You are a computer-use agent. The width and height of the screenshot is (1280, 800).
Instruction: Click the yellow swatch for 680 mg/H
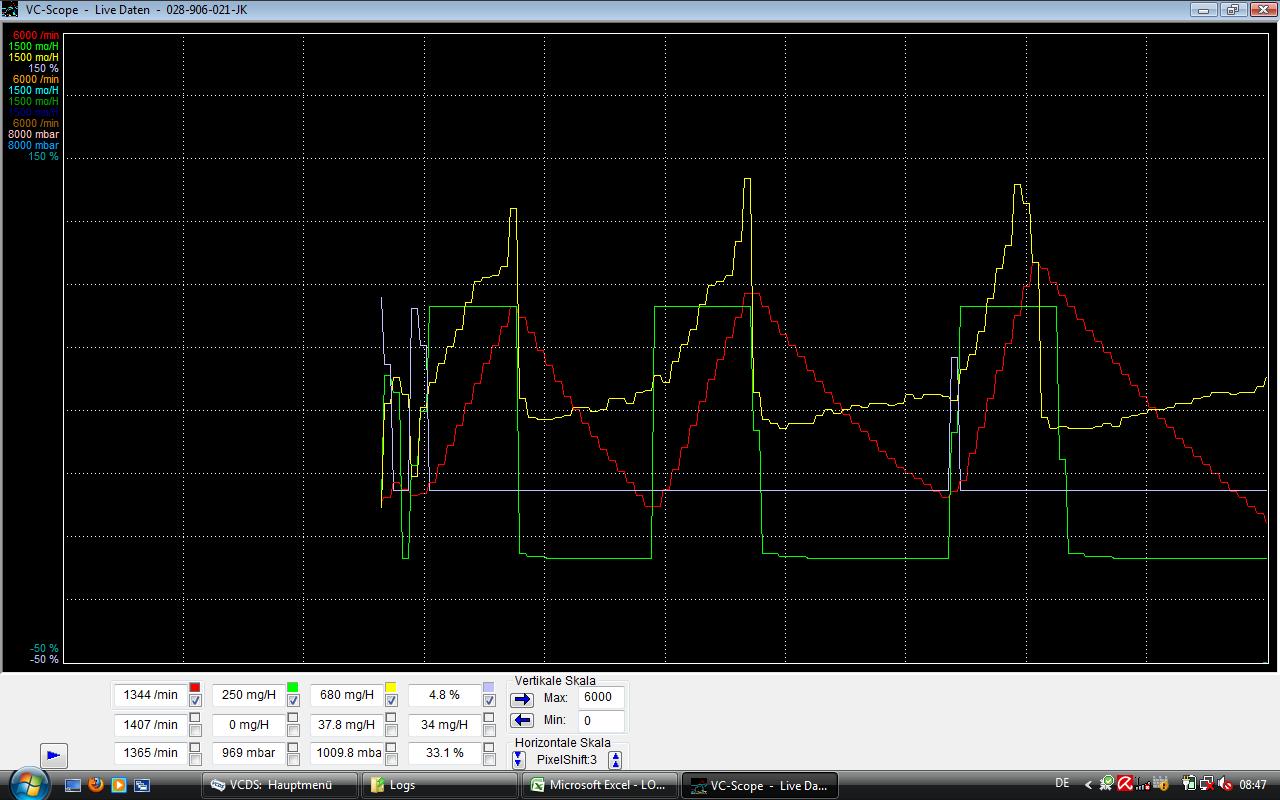pos(391,687)
